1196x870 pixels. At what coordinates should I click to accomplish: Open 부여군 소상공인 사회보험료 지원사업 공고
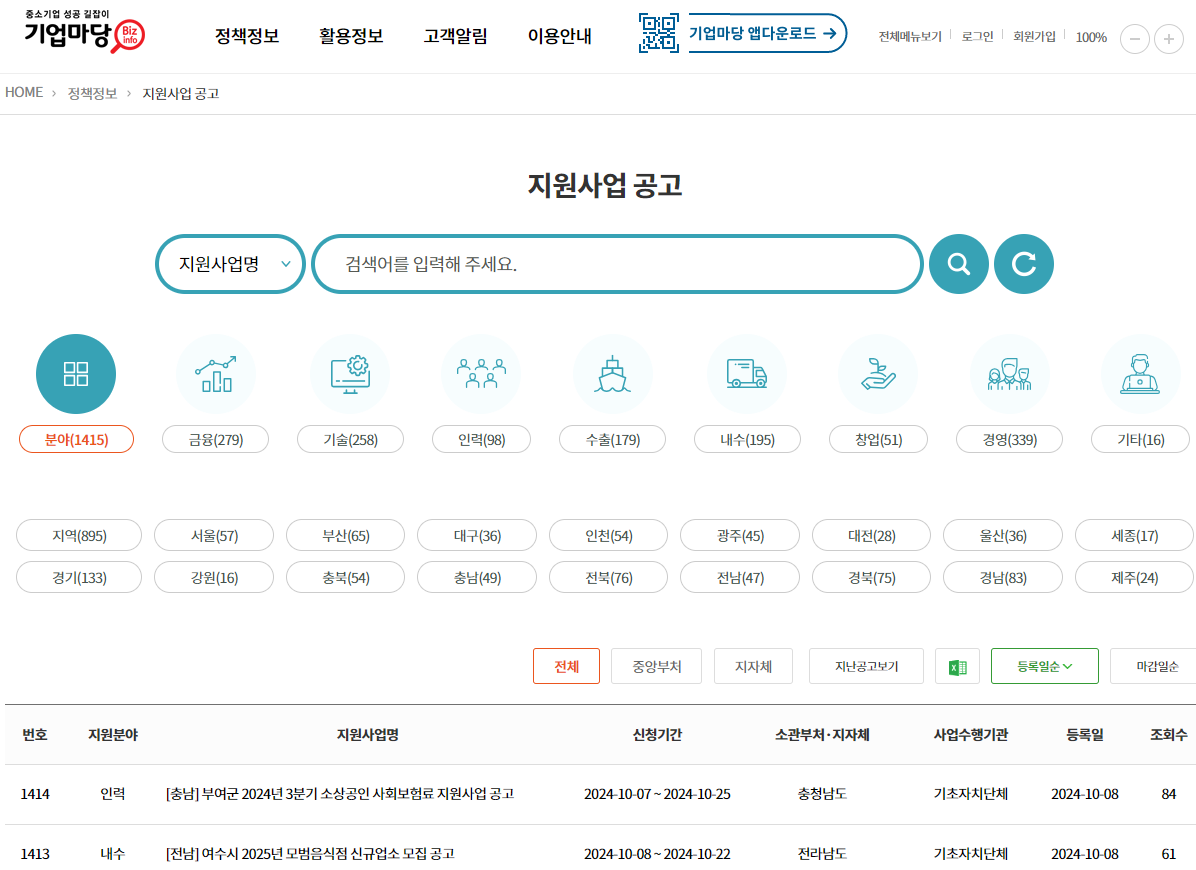point(340,794)
